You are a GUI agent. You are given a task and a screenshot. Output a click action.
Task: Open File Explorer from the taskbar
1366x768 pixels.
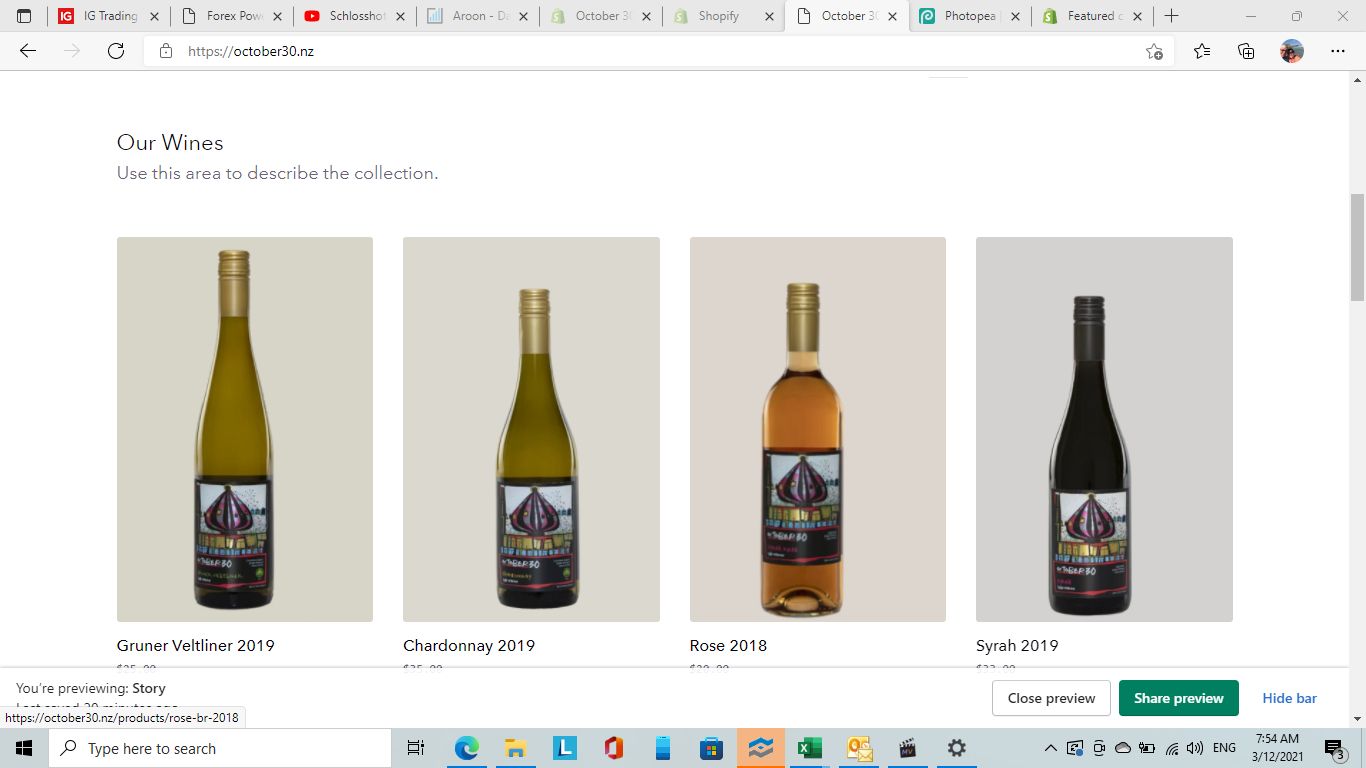pos(515,748)
